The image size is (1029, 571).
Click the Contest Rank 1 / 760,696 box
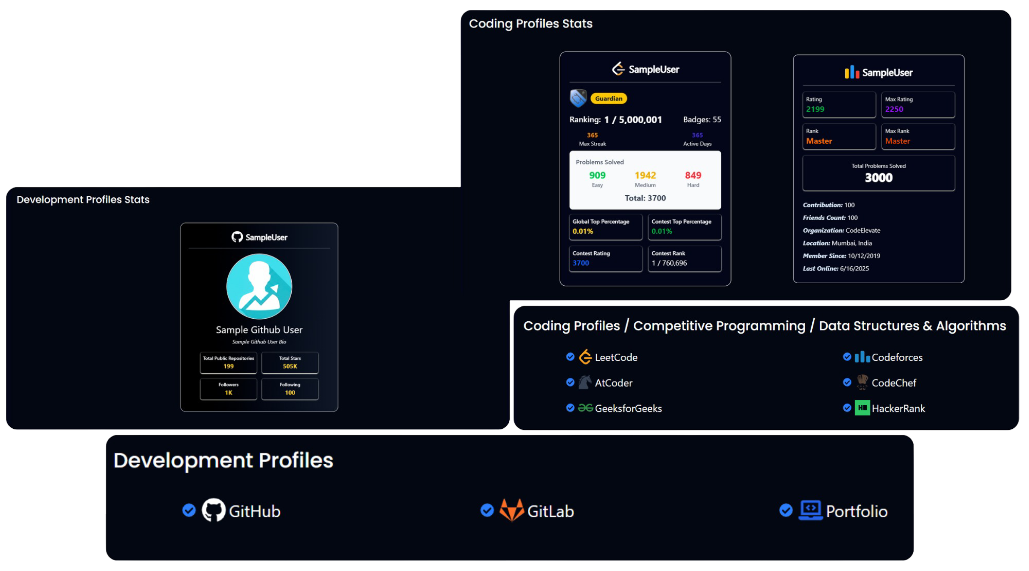684,258
